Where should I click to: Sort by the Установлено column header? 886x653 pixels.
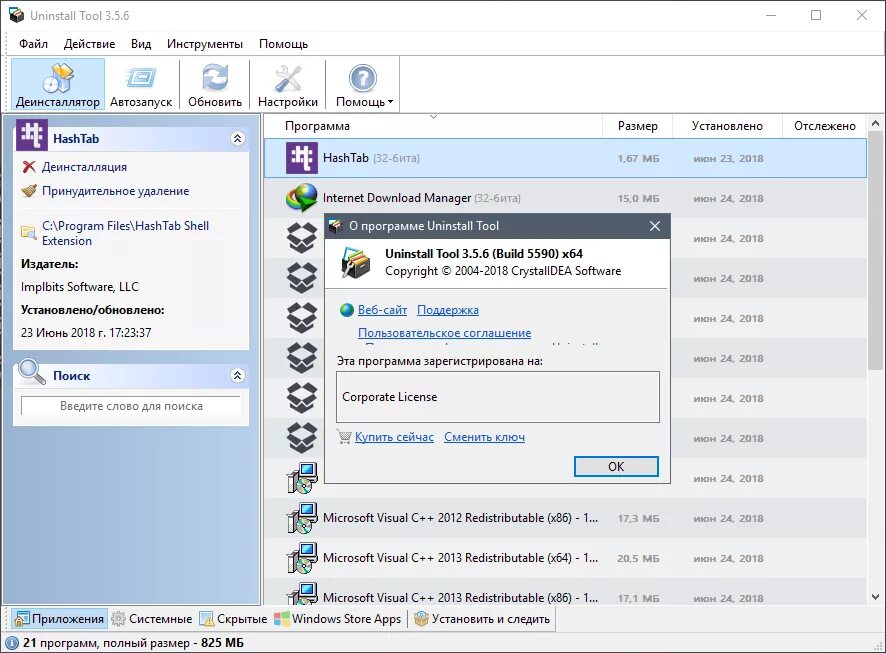coord(727,126)
